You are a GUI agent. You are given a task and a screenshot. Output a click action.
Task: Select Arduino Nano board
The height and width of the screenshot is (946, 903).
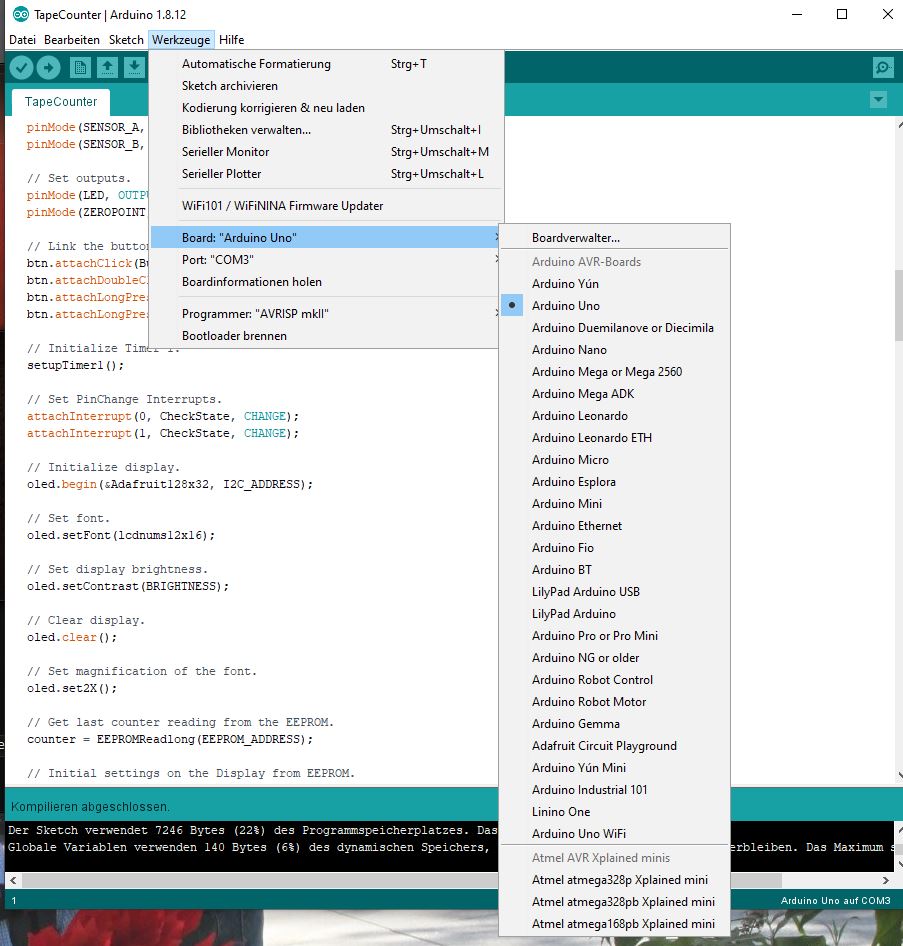pyautogui.click(x=615, y=350)
